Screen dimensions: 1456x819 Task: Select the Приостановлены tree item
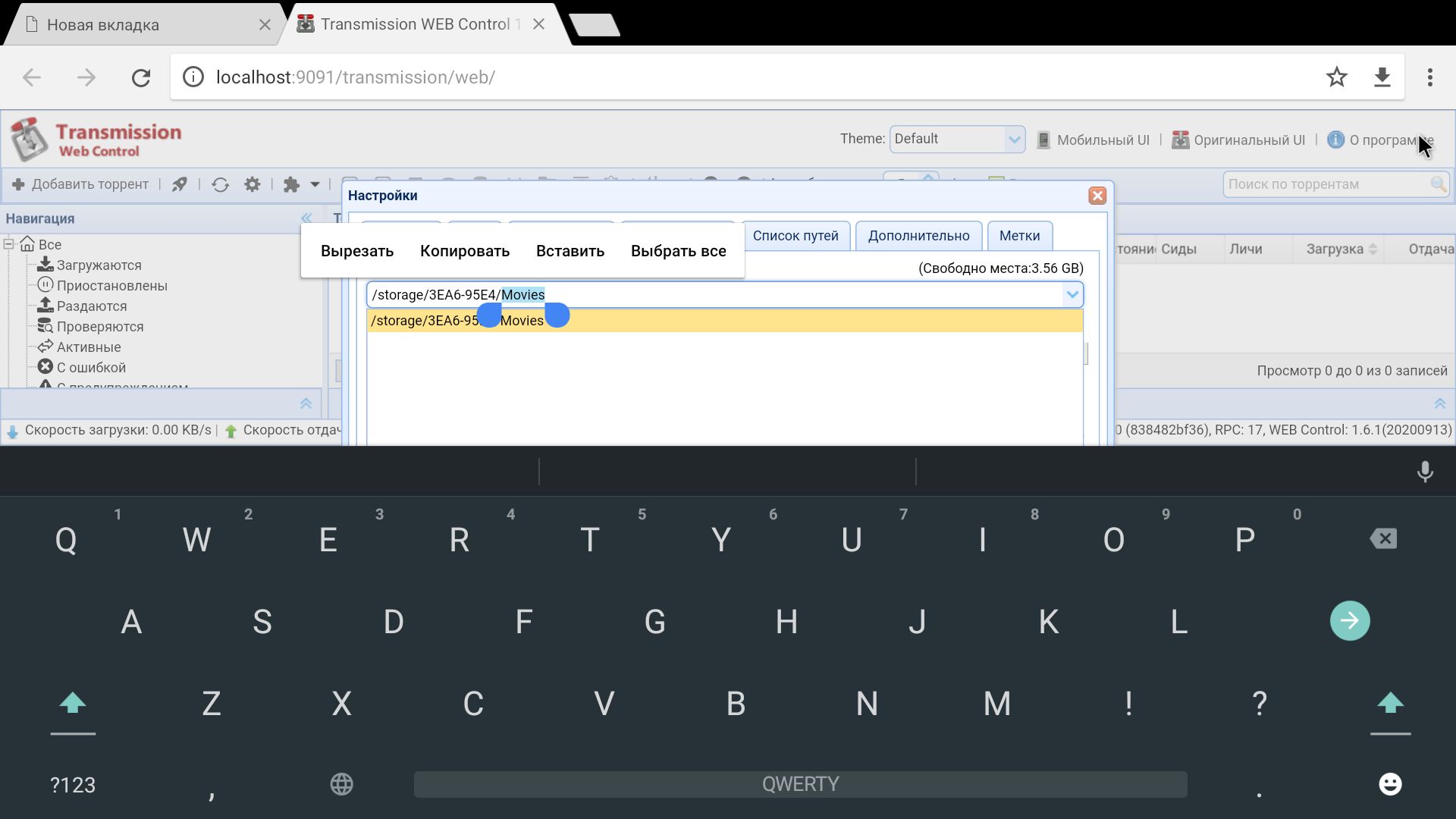pyautogui.click(x=111, y=286)
